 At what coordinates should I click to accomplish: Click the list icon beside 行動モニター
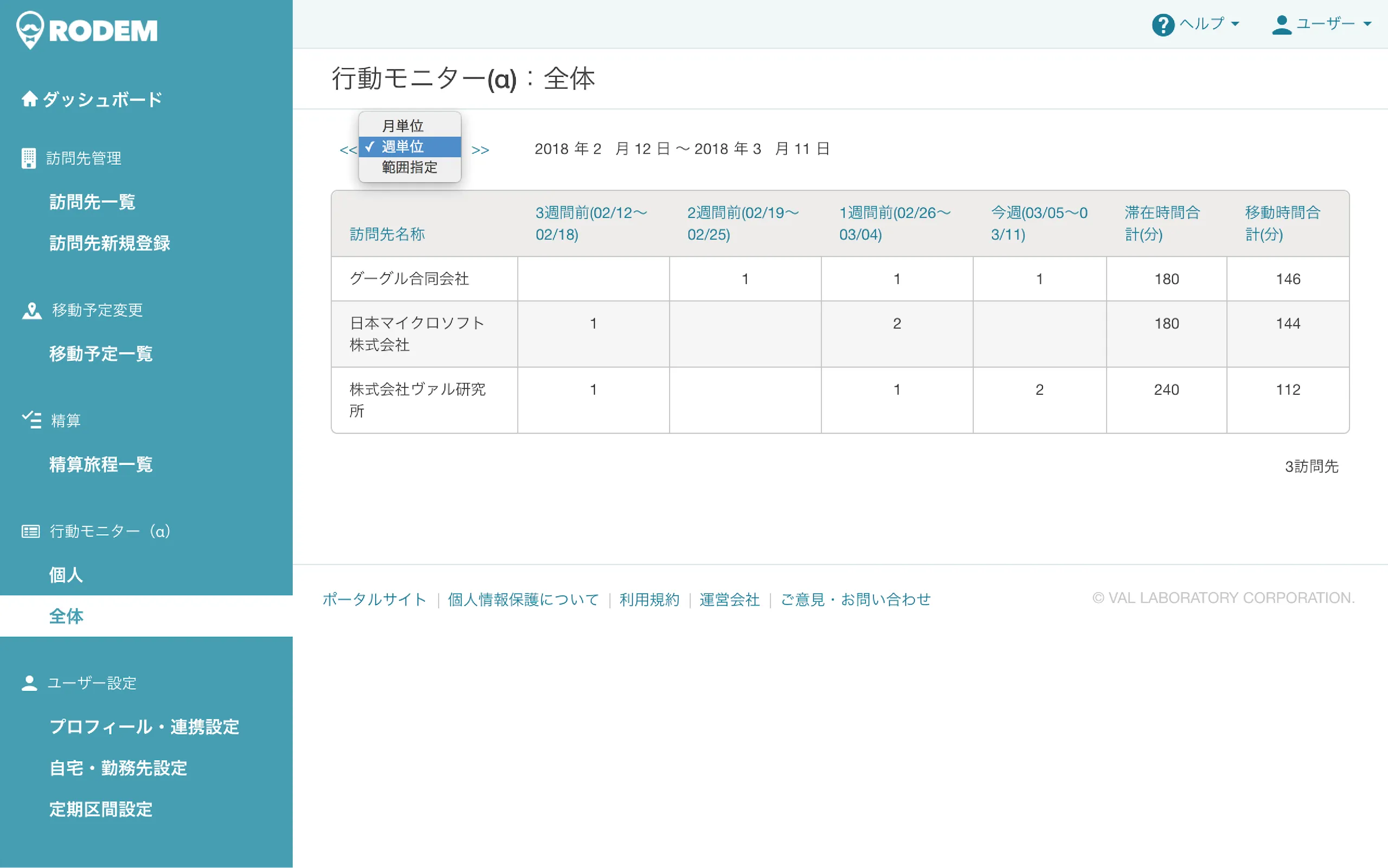pos(30,531)
